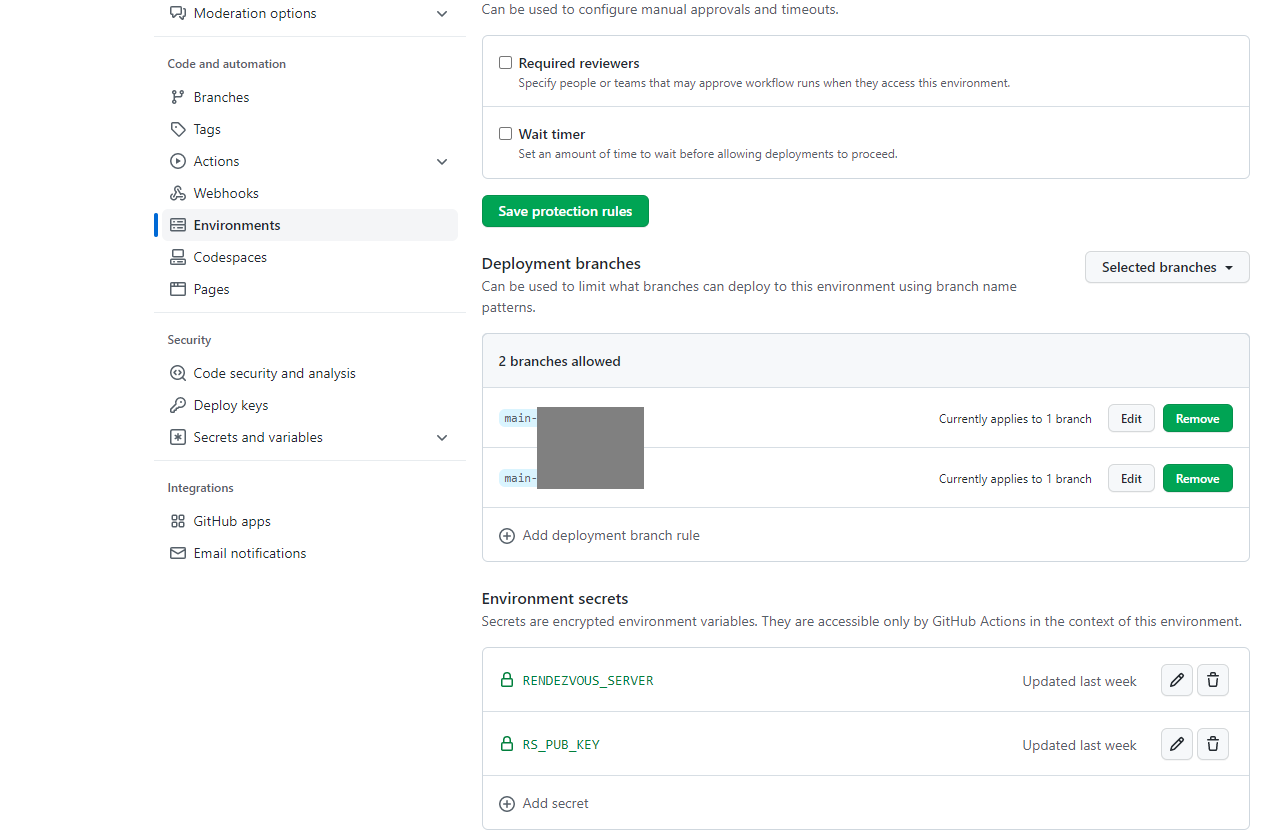
Task: Delete the RS_PUB_KEY secret using trash icon
Action: (x=1213, y=744)
